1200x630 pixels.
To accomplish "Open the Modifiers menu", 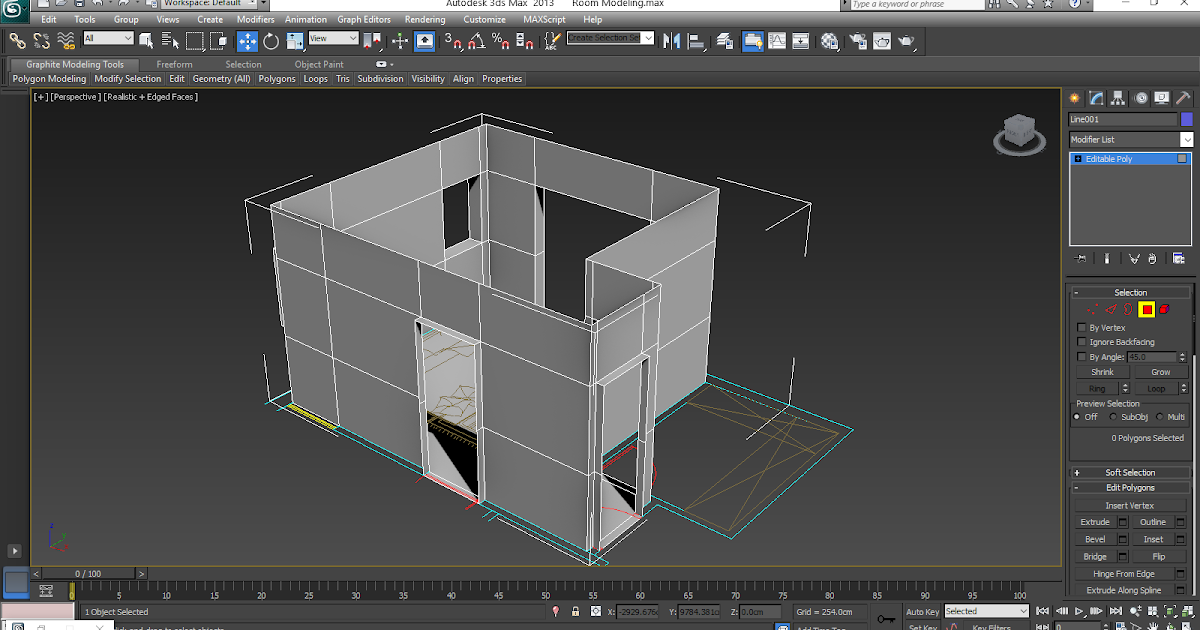I will point(255,19).
